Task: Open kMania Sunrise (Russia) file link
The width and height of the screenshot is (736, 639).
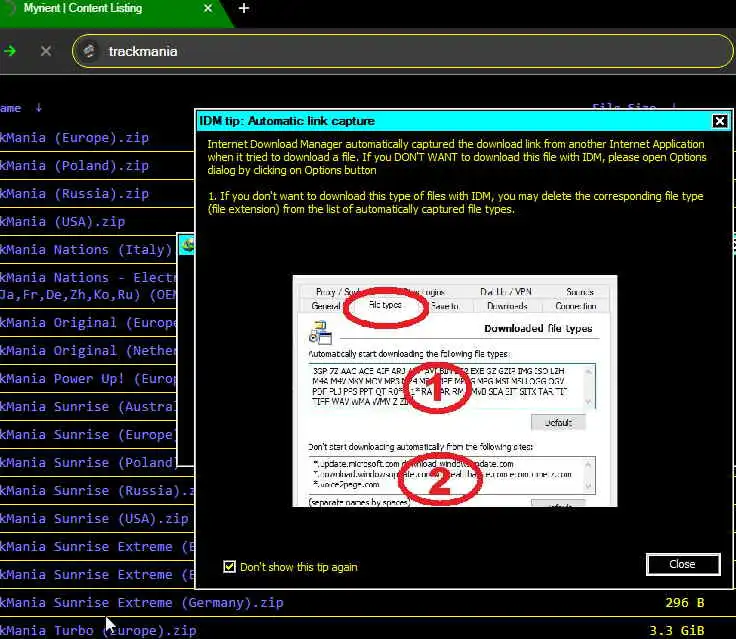Action: click(97, 491)
